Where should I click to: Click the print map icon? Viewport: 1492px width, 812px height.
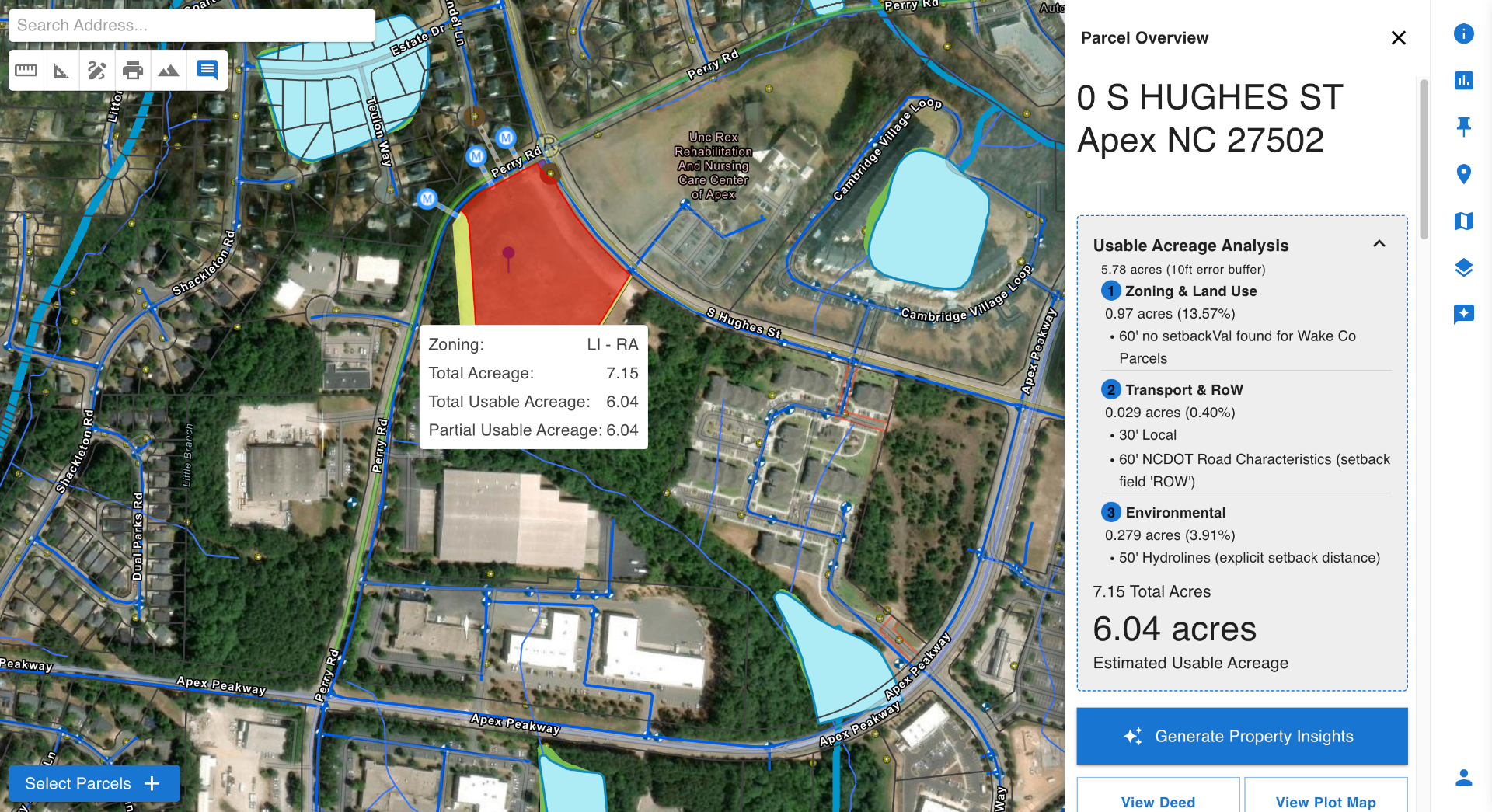[x=132, y=70]
